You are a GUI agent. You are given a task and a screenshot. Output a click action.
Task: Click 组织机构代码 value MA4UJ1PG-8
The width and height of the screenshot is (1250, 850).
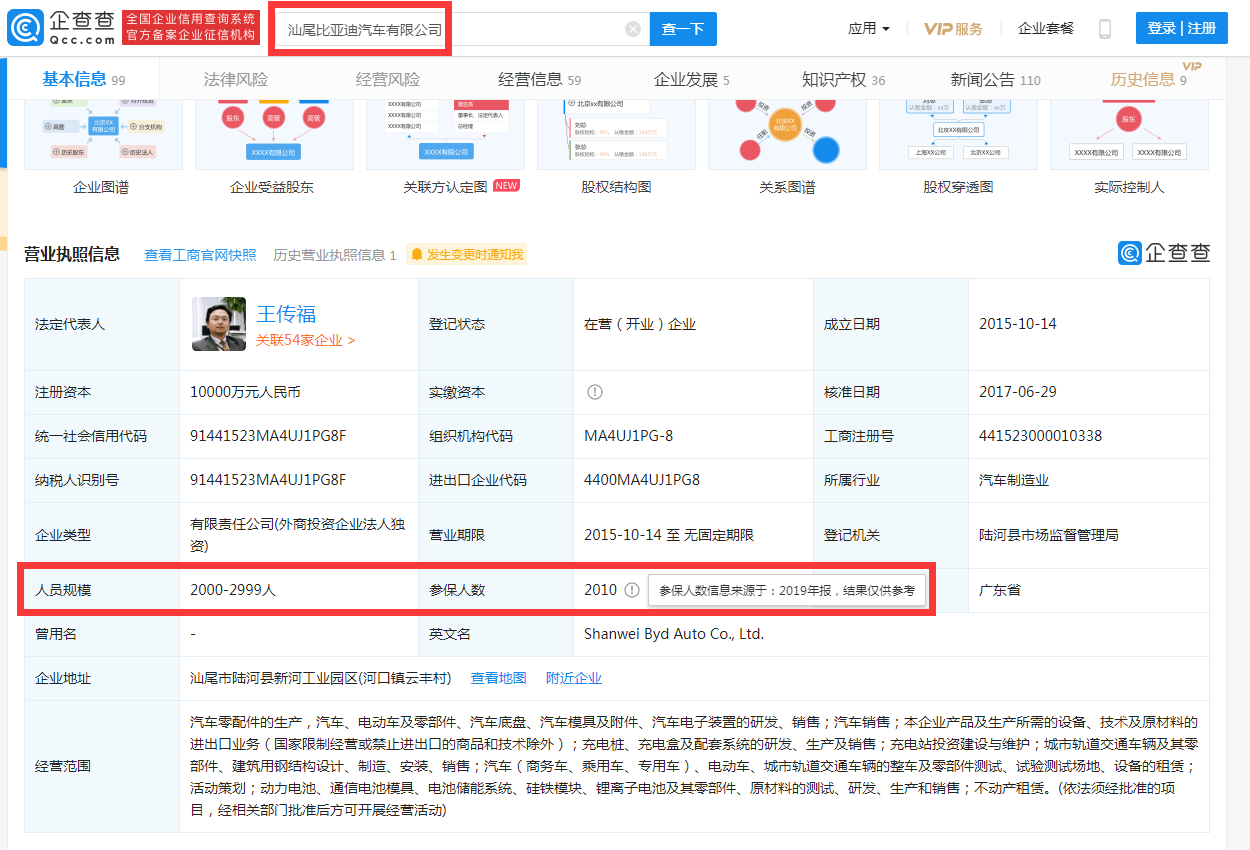pyautogui.click(x=628, y=436)
